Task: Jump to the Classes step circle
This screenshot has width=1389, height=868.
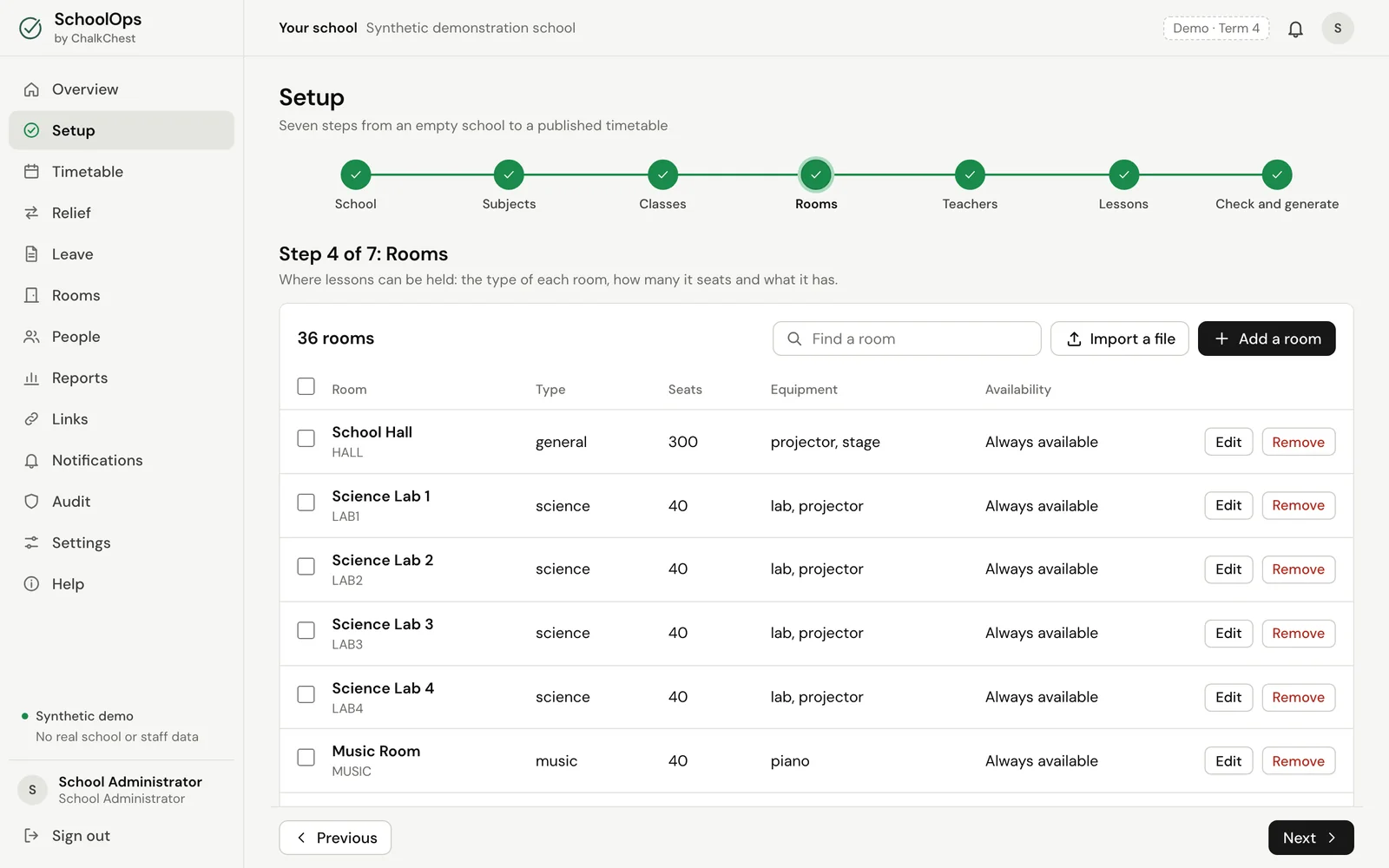Action: (x=662, y=174)
